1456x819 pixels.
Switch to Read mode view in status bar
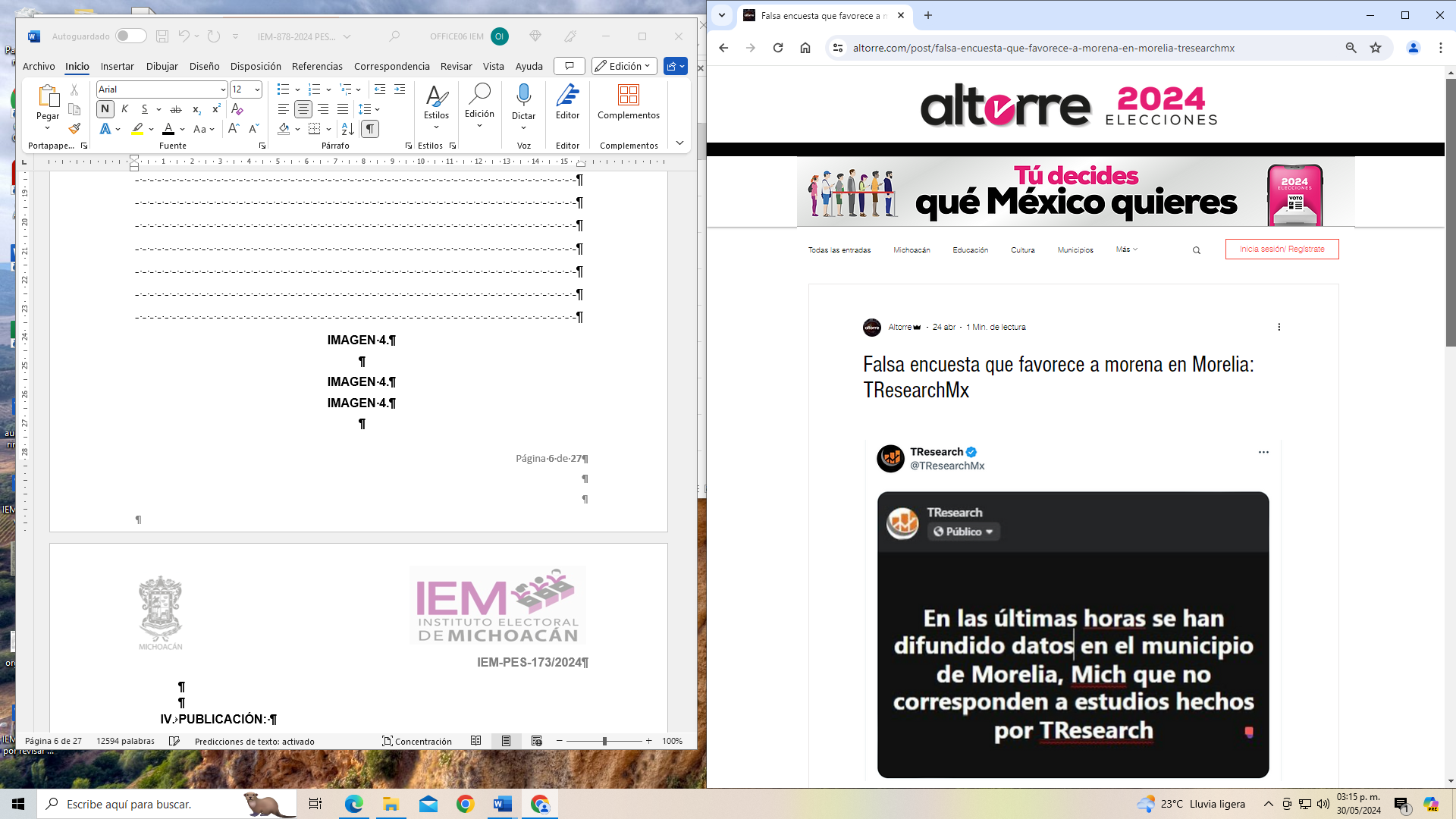(x=476, y=741)
